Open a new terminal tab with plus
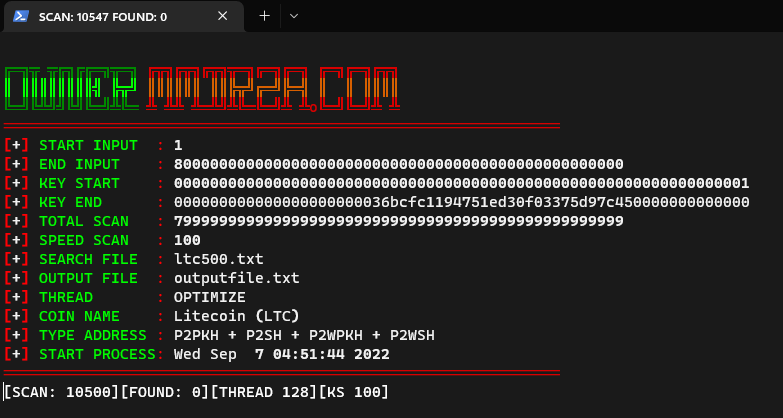This screenshot has width=783, height=418. 265,16
